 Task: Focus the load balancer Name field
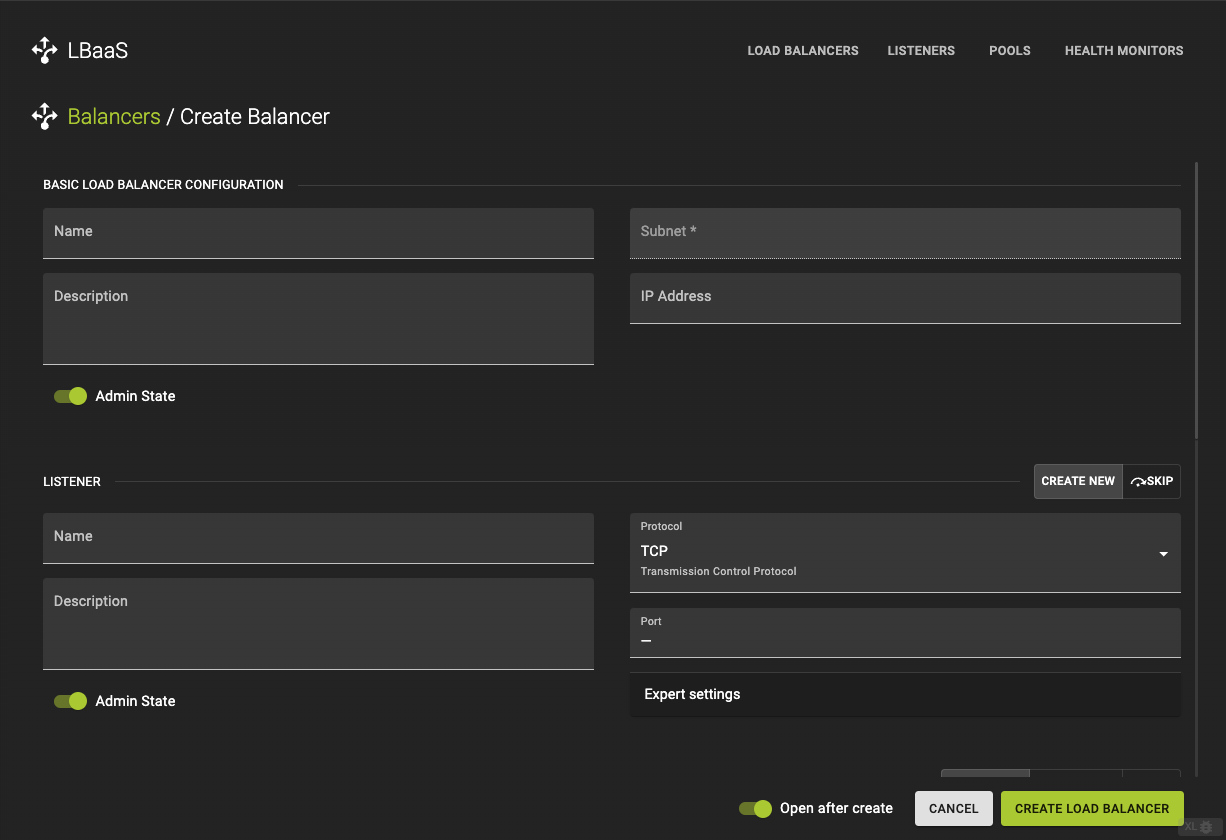tap(318, 233)
